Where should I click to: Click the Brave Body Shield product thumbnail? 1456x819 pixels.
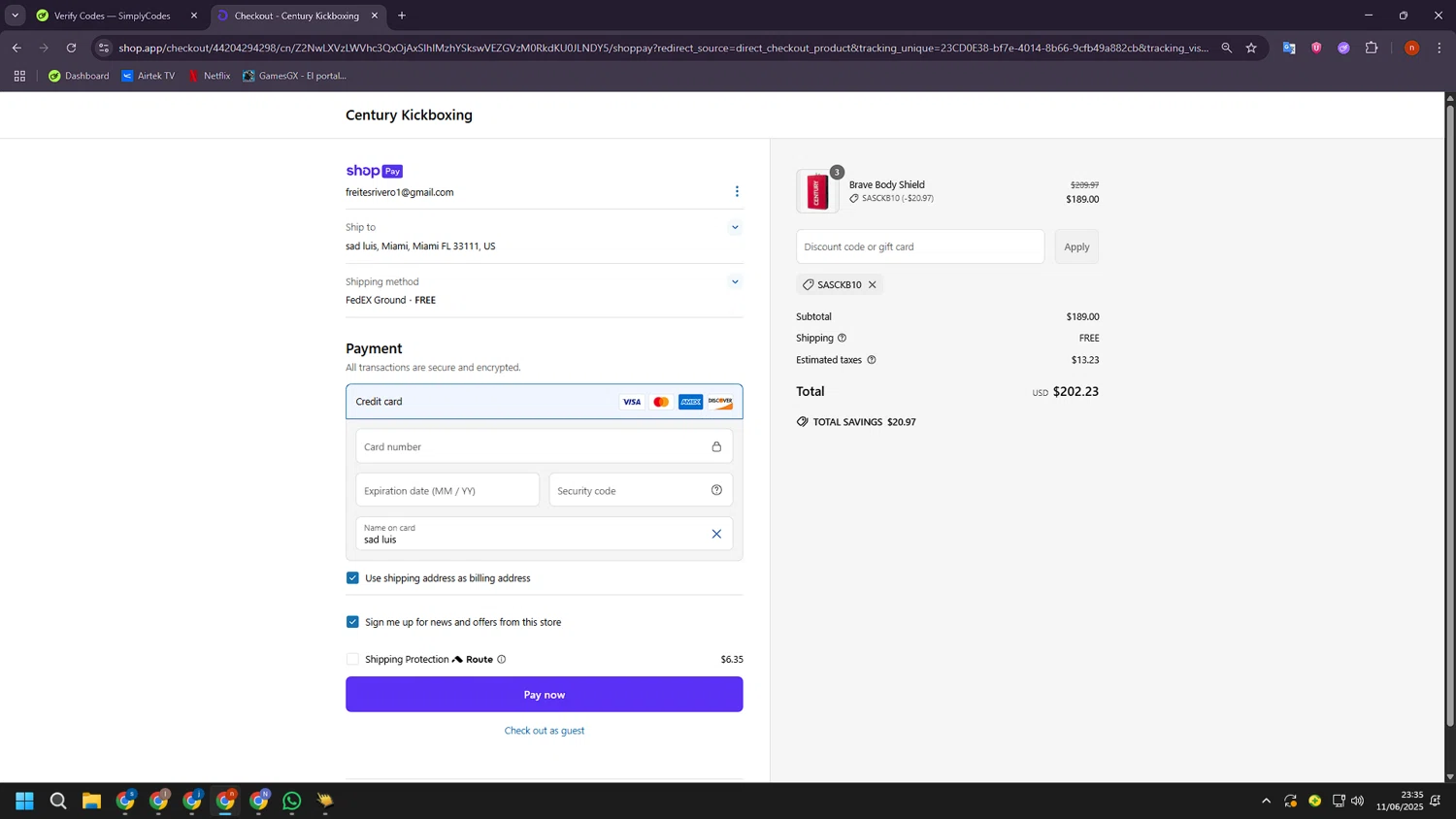click(x=817, y=191)
